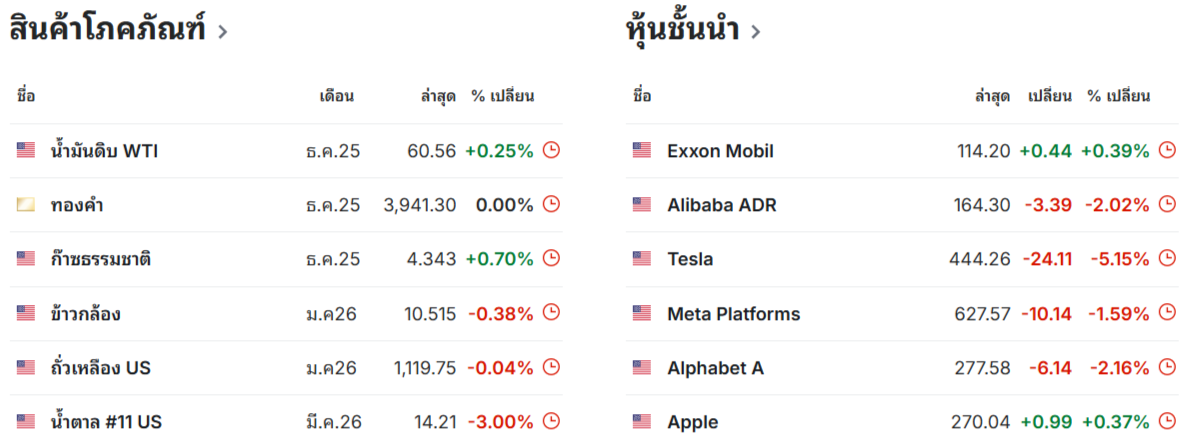
Task: Click the เดือน column header
Action: pos(336,97)
